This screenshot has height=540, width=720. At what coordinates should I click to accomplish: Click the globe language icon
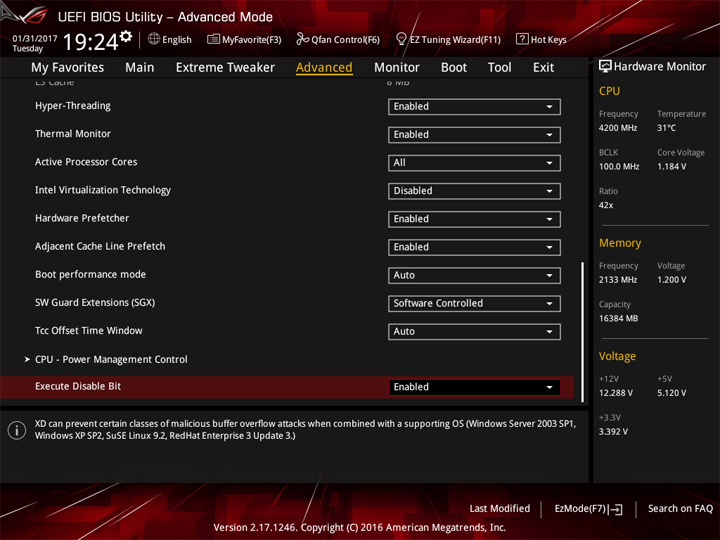(x=154, y=39)
